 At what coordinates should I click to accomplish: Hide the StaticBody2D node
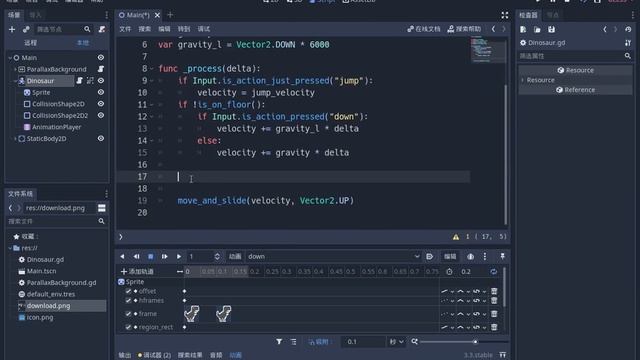tap(101, 139)
